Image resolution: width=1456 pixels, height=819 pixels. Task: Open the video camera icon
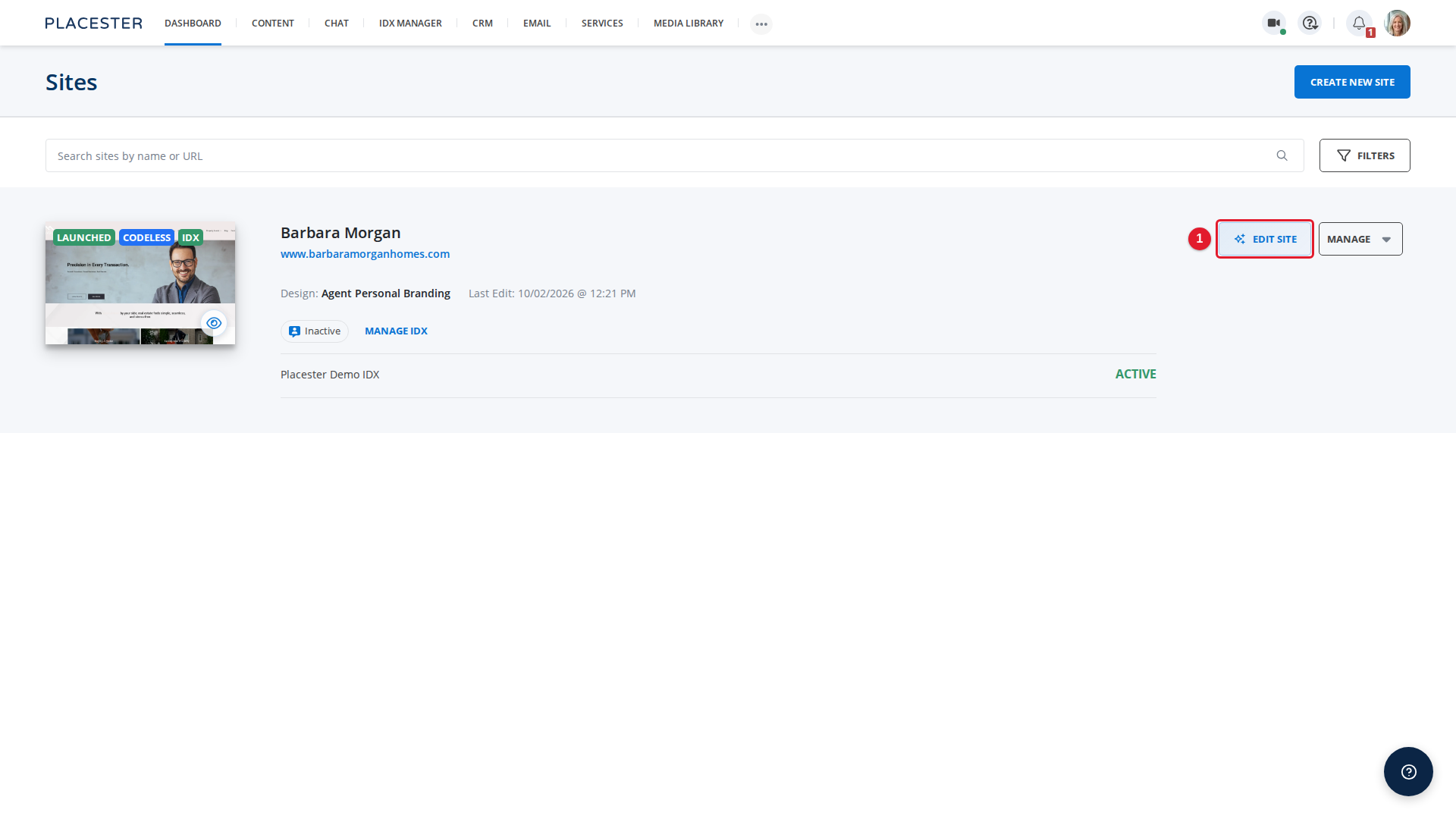coord(1274,24)
